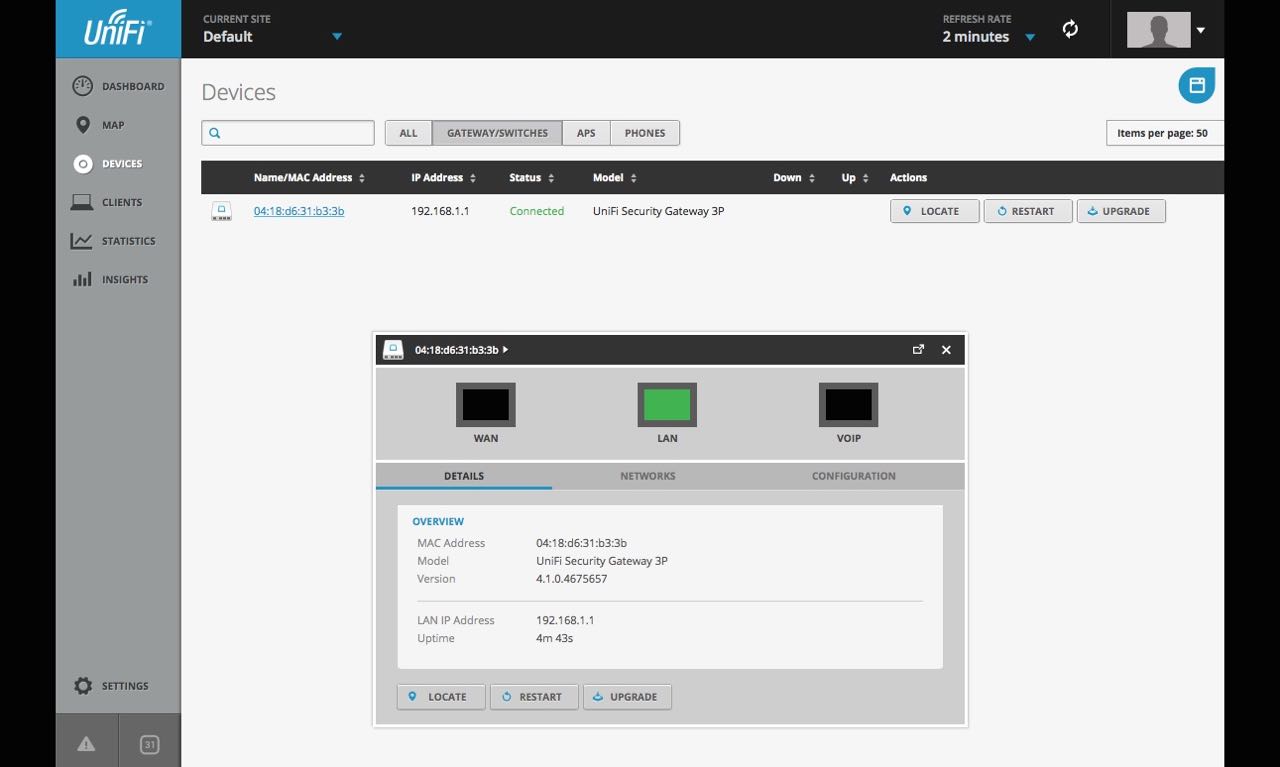
Task: Open the Clients laptop icon
Action: coord(83,202)
